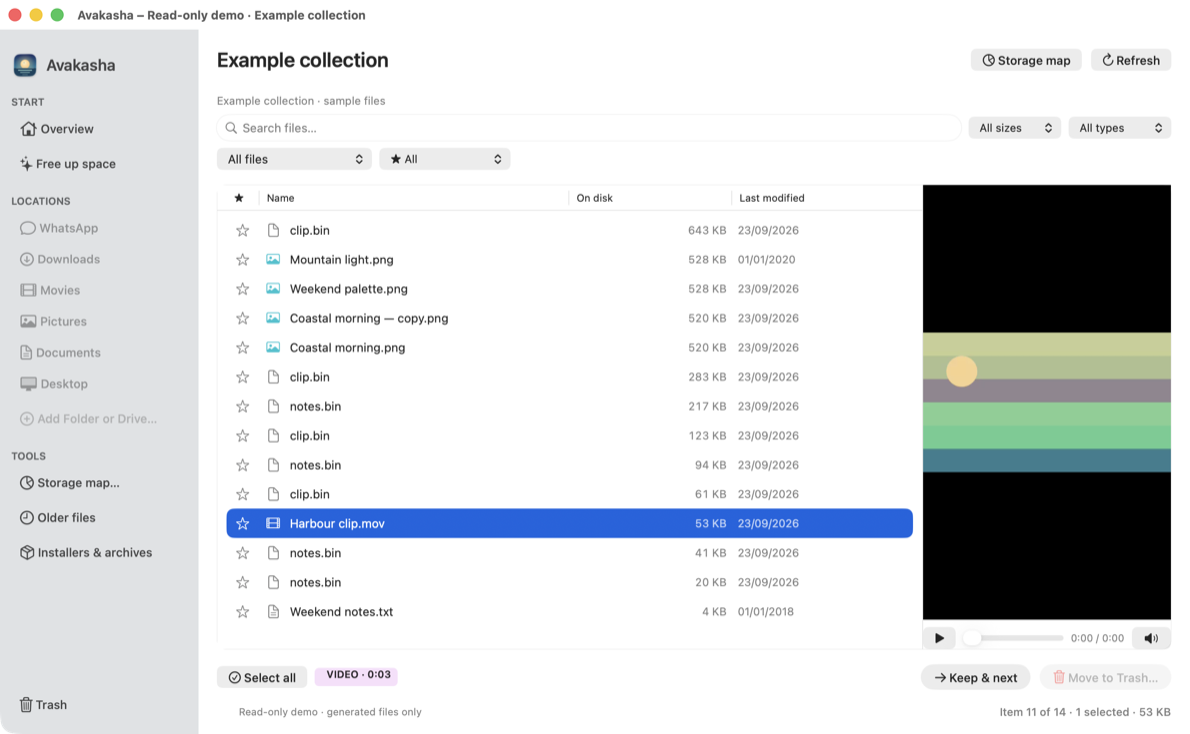The height and width of the screenshot is (734, 1190).
Task: Select the Downloads location
Action: [60, 259]
